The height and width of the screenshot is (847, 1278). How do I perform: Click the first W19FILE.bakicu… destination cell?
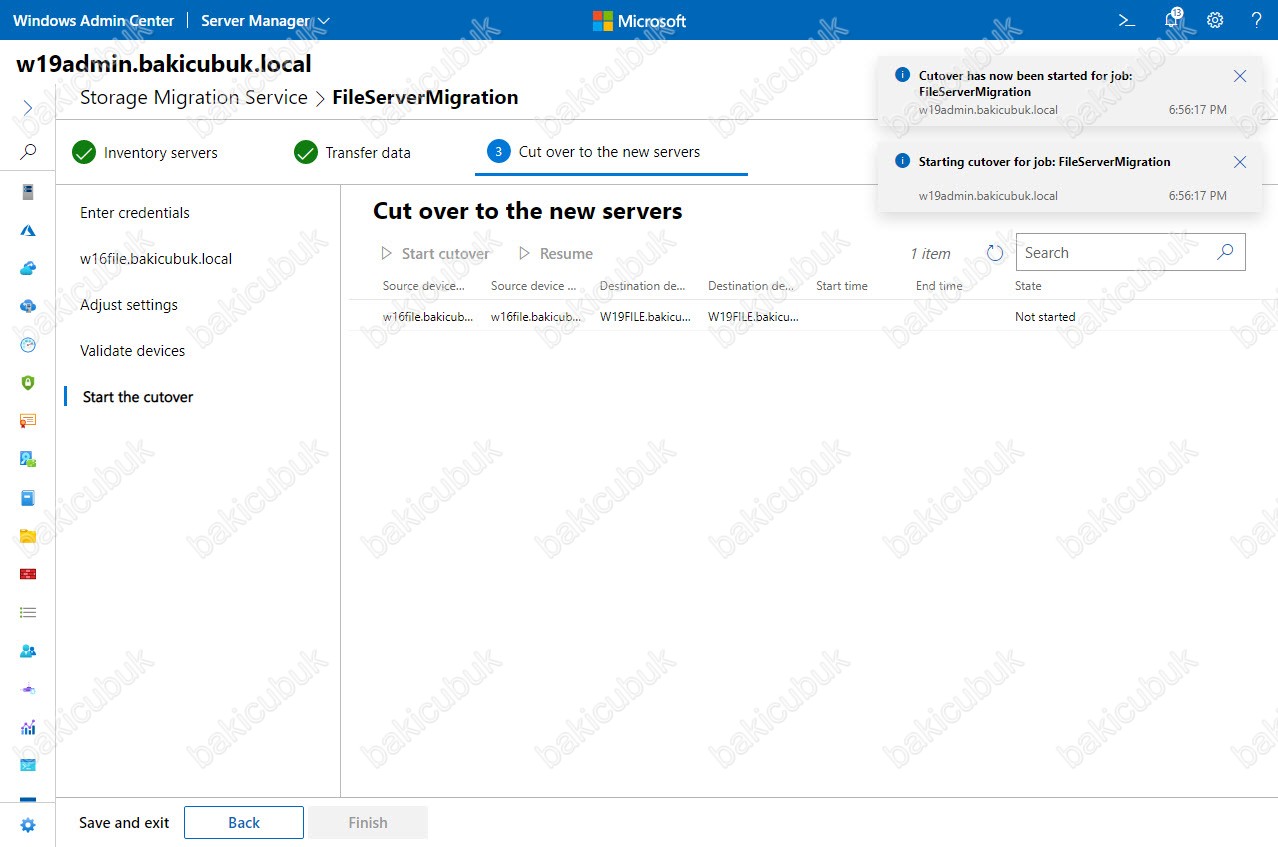pos(645,317)
